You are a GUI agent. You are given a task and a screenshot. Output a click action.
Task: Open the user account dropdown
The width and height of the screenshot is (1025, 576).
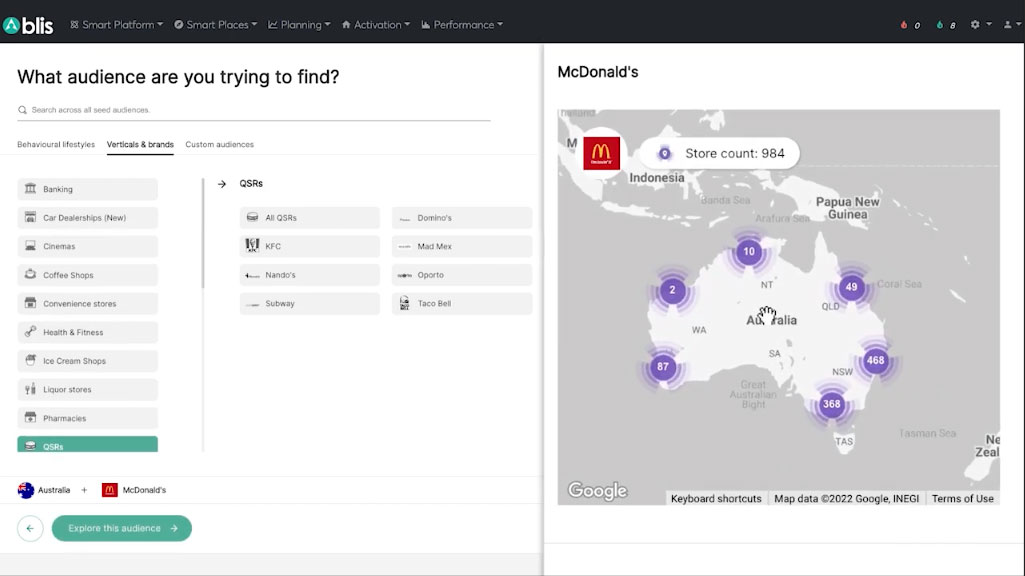pyautogui.click(x=1011, y=25)
